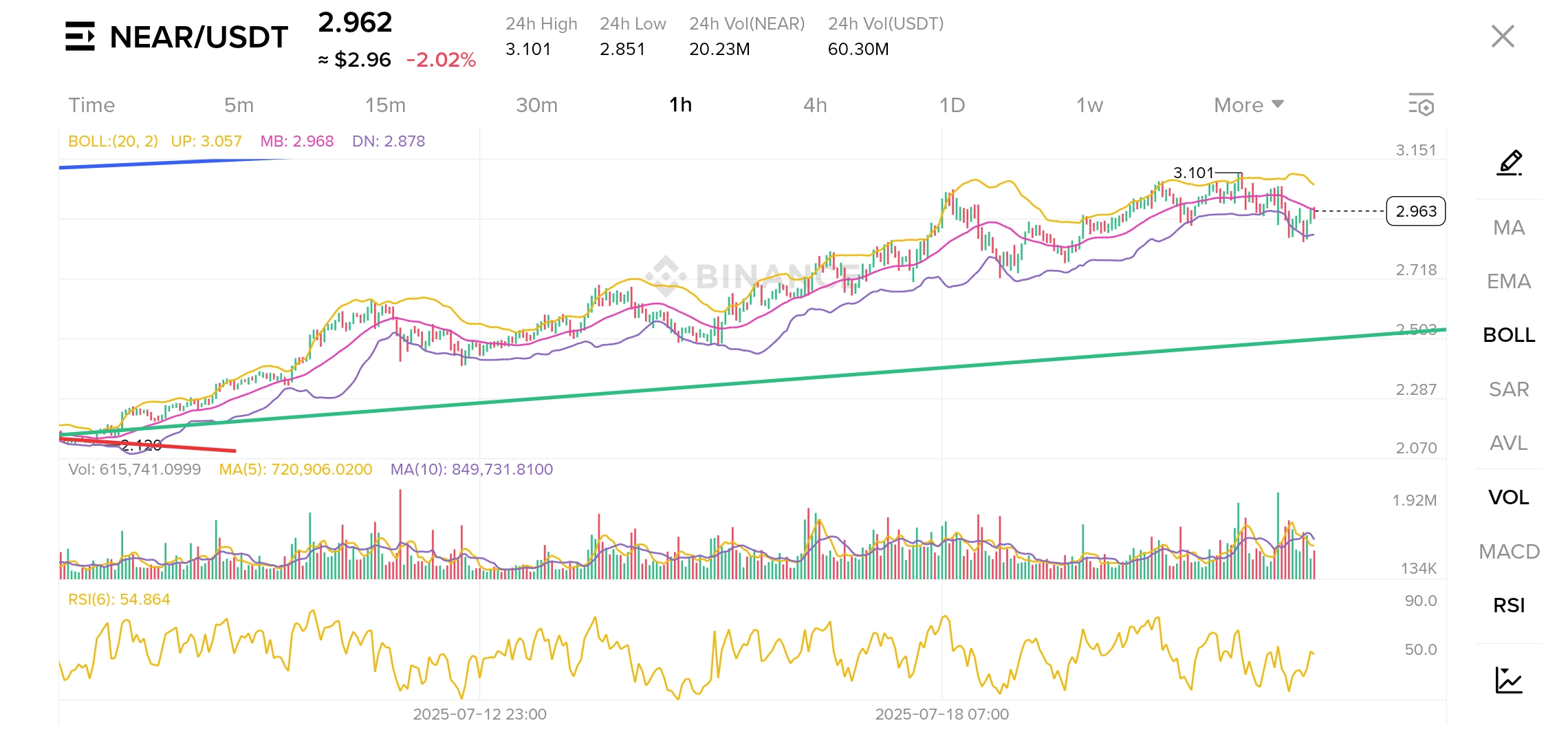Switch to the 1D timeframe tab
The image size is (1568, 743).
coord(952,105)
